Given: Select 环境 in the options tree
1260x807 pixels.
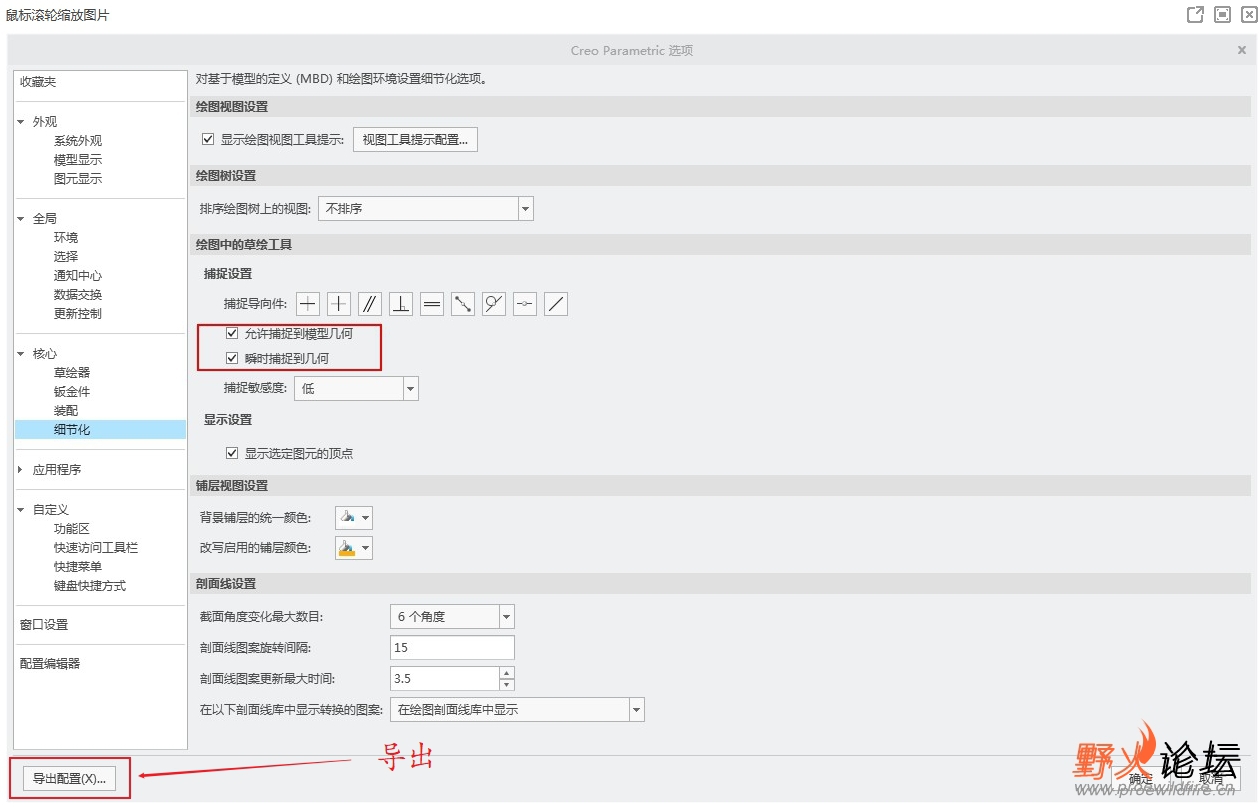Looking at the screenshot, I should (x=66, y=238).
